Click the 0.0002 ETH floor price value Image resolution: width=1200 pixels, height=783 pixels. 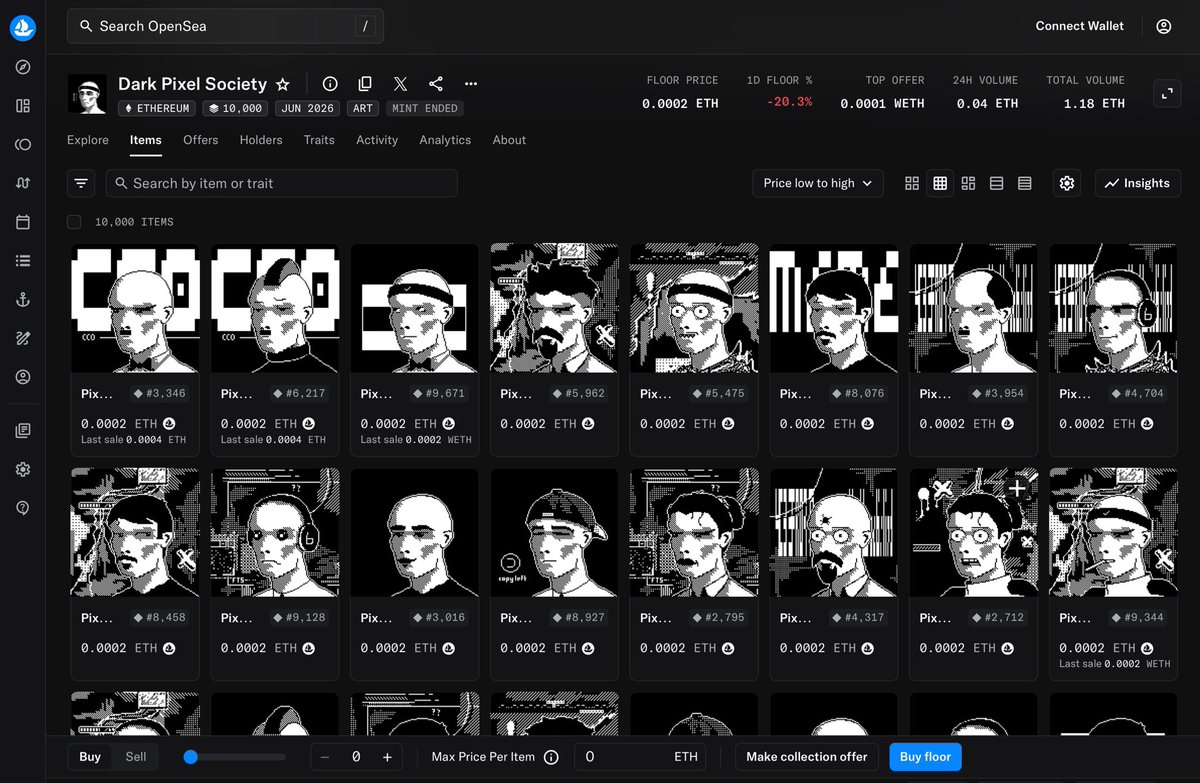[x=680, y=103]
